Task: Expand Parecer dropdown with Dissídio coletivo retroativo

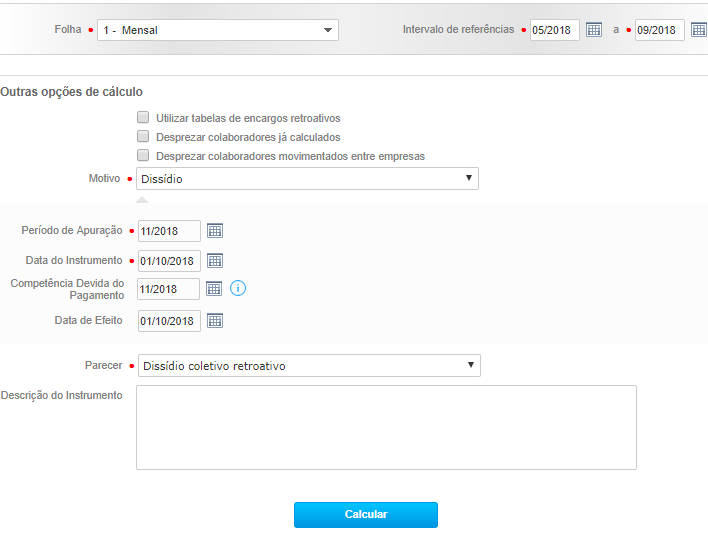Action: click(x=308, y=366)
